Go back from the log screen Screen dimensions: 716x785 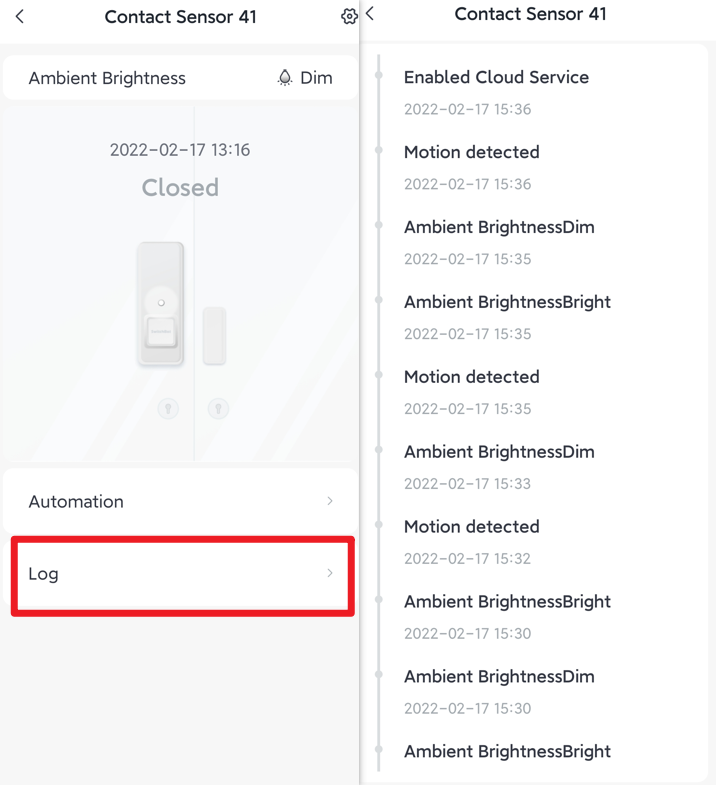coord(370,14)
